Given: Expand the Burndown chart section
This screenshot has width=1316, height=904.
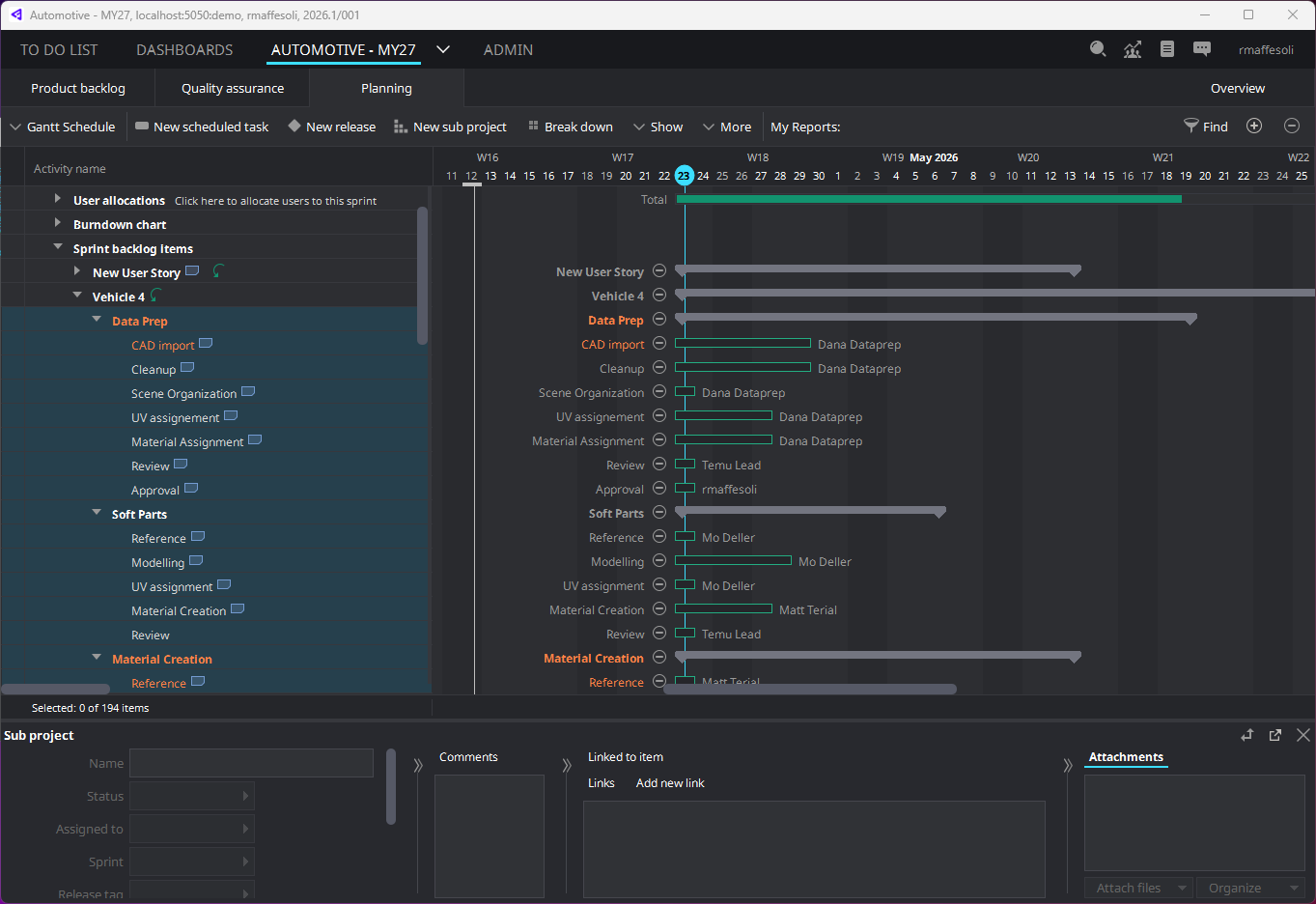Looking at the screenshot, I should coord(58,224).
